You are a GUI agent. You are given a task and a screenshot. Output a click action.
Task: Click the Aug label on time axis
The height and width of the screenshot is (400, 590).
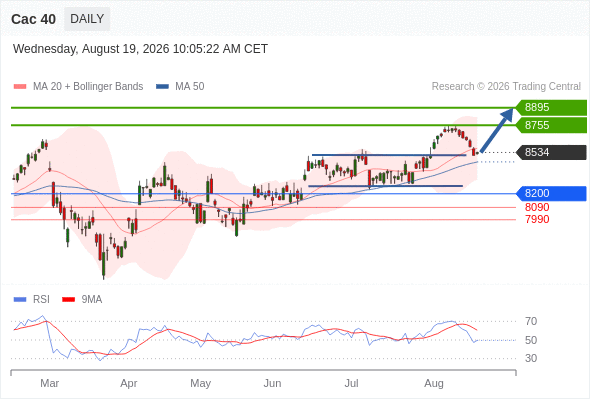434,383
